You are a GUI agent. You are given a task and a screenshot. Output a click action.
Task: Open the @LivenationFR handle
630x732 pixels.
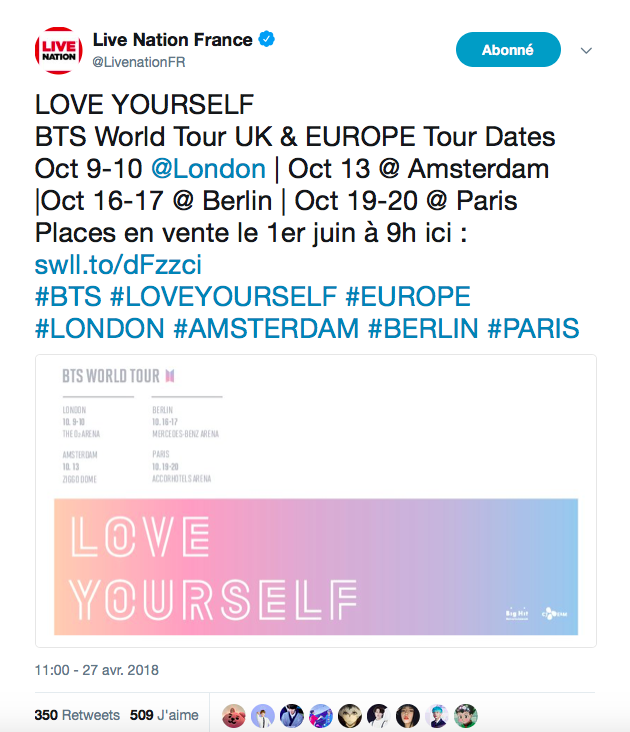pos(139,62)
